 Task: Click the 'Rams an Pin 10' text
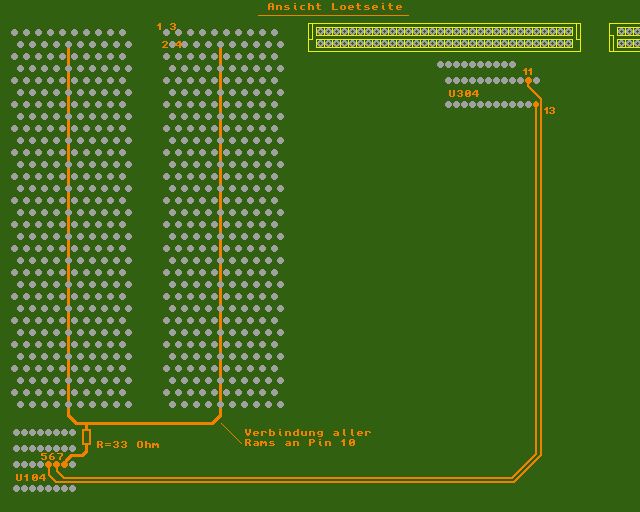click(300, 443)
